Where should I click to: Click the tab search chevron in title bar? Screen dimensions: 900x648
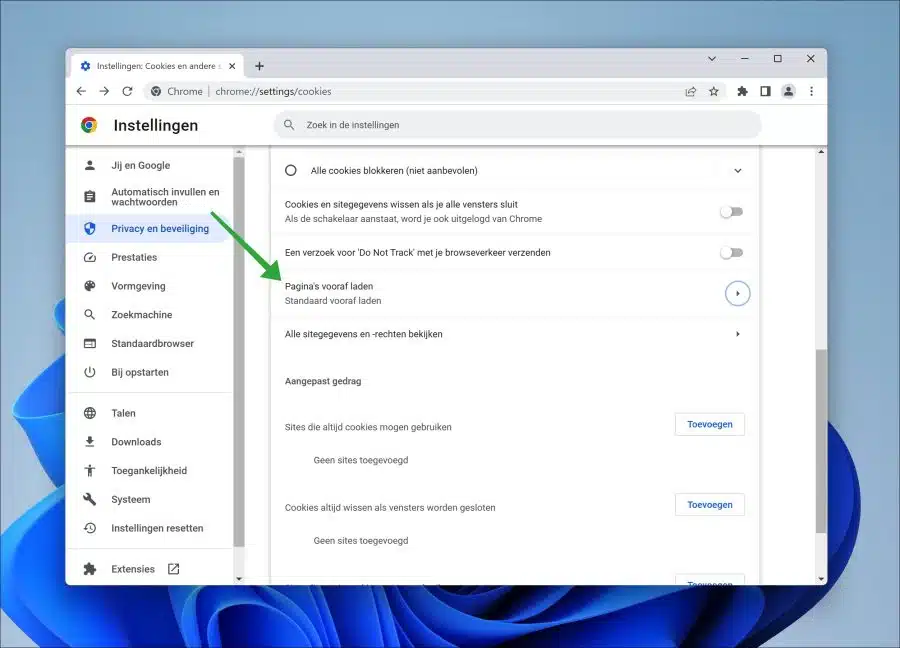712,59
